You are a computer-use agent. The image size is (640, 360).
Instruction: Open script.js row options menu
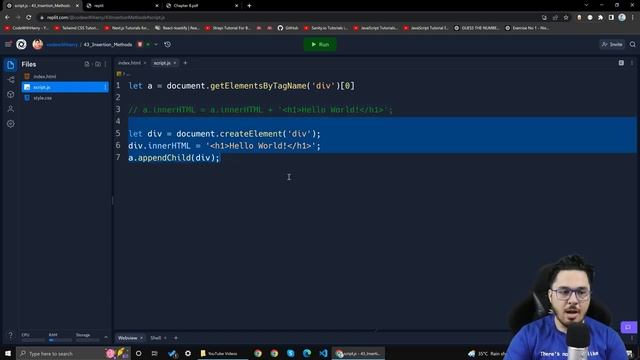click(105, 87)
